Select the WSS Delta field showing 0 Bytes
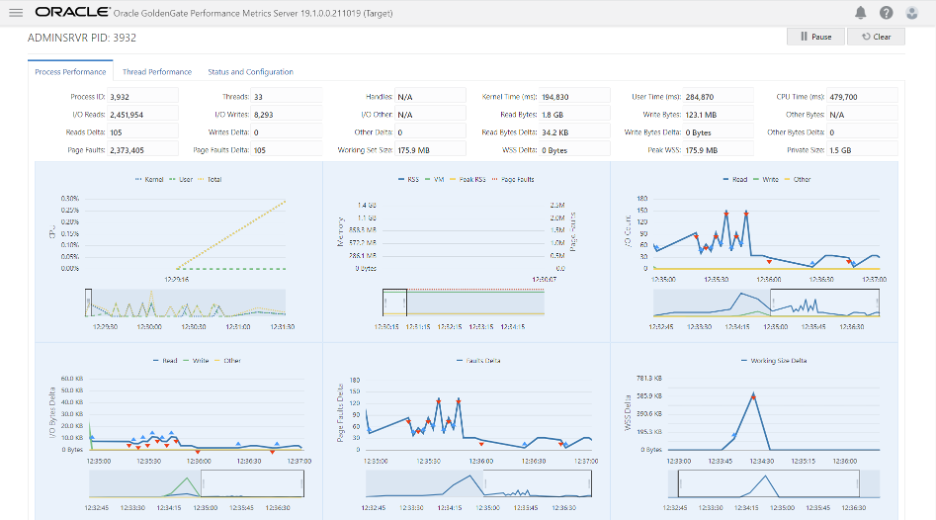This screenshot has height=520, width=936. (x=574, y=150)
